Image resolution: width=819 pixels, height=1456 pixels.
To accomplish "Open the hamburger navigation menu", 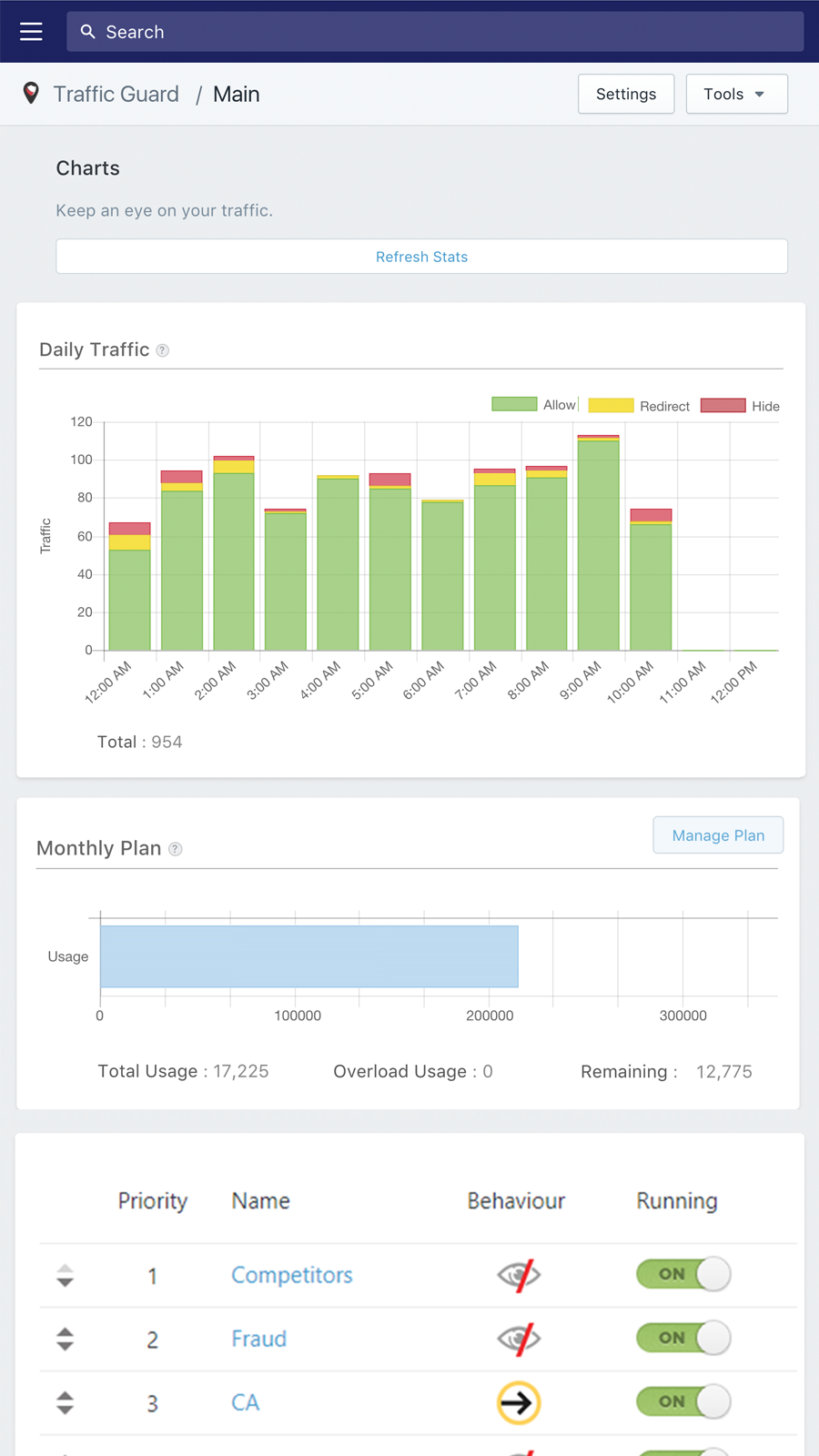I will coord(31,32).
